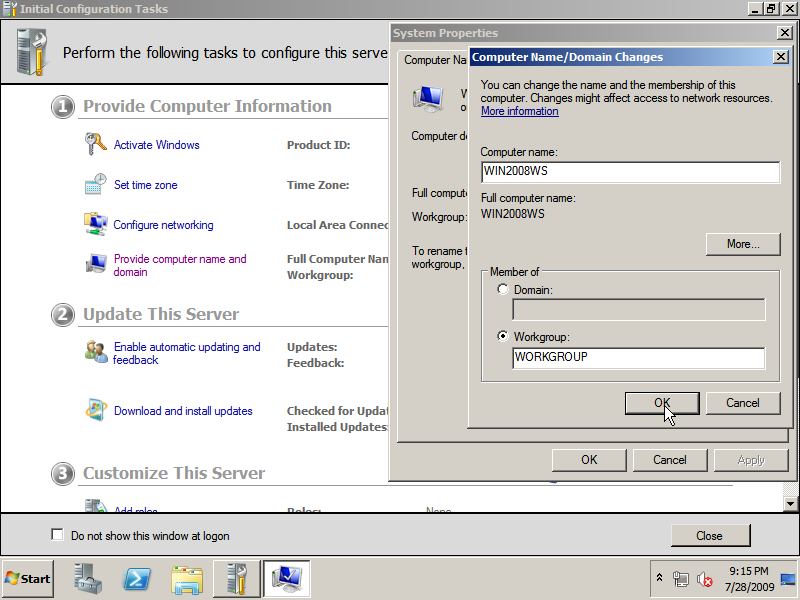Click the Set time zone link
Viewport: 800px width, 600px height.
[x=145, y=185]
